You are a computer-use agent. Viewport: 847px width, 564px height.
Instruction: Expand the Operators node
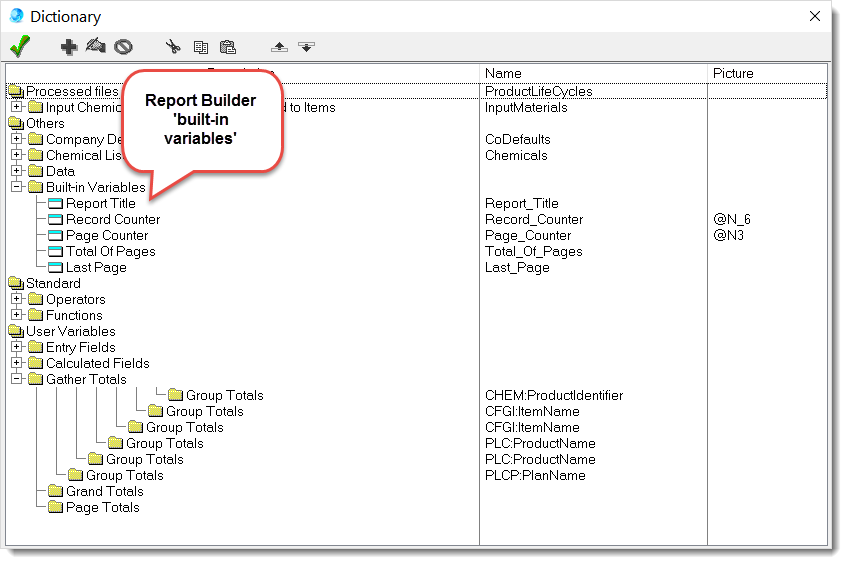click(x=17, y=299)
